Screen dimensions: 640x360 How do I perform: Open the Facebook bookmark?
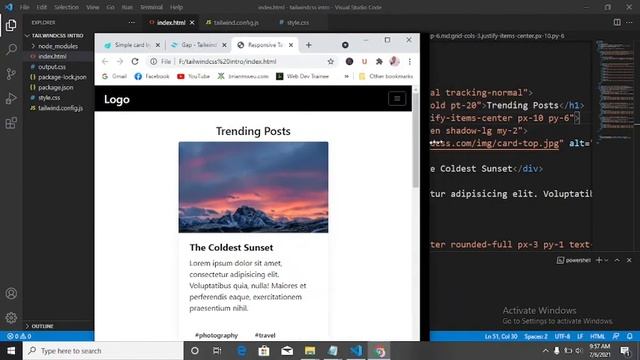pyautogui.click(x=152, y=76)
